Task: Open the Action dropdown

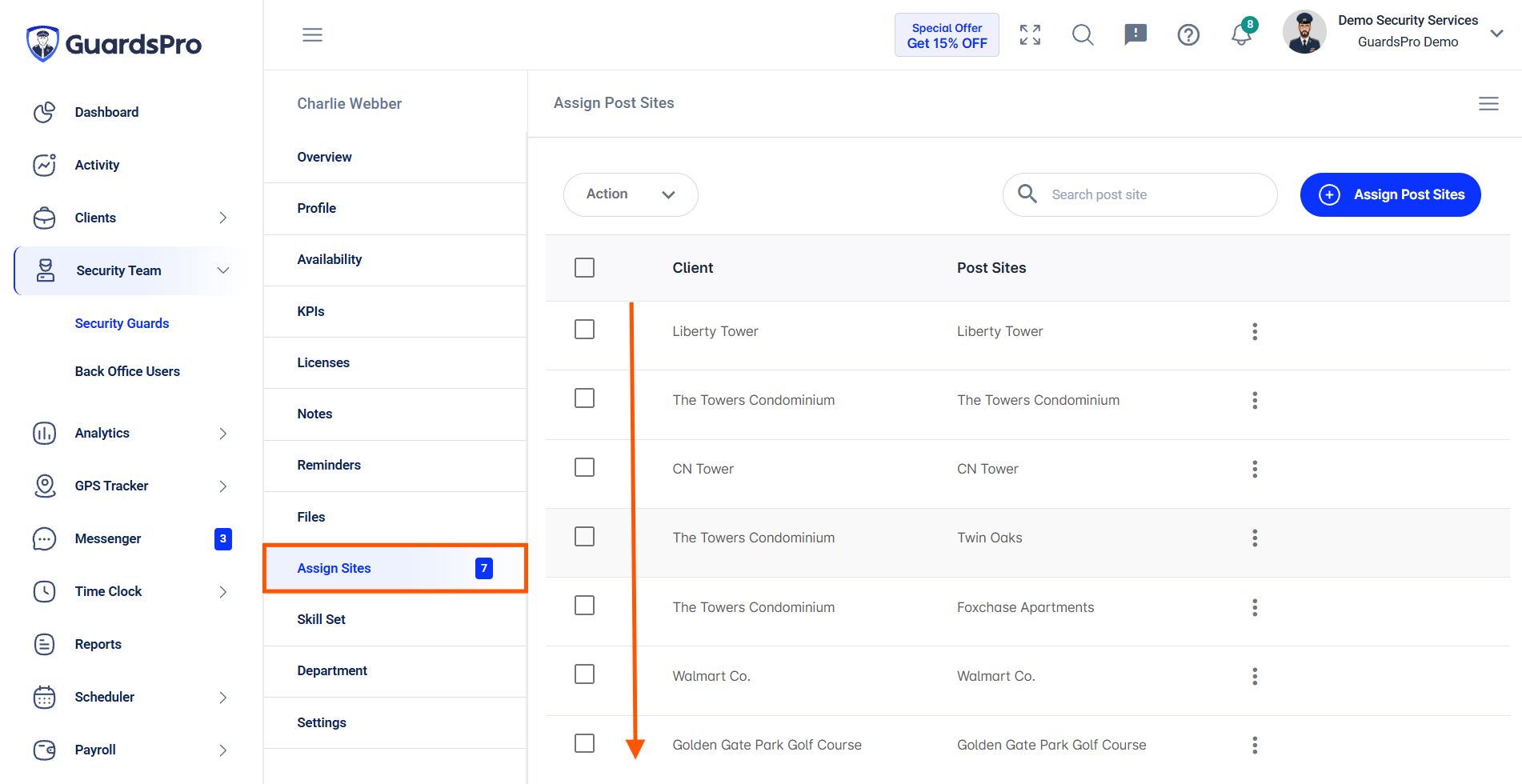Action: point(631,194)
